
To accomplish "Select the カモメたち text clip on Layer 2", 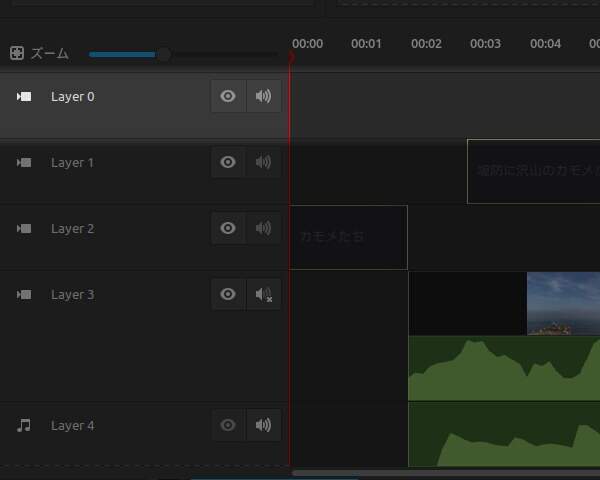I will pyautogui.click(x=348, y=237).
